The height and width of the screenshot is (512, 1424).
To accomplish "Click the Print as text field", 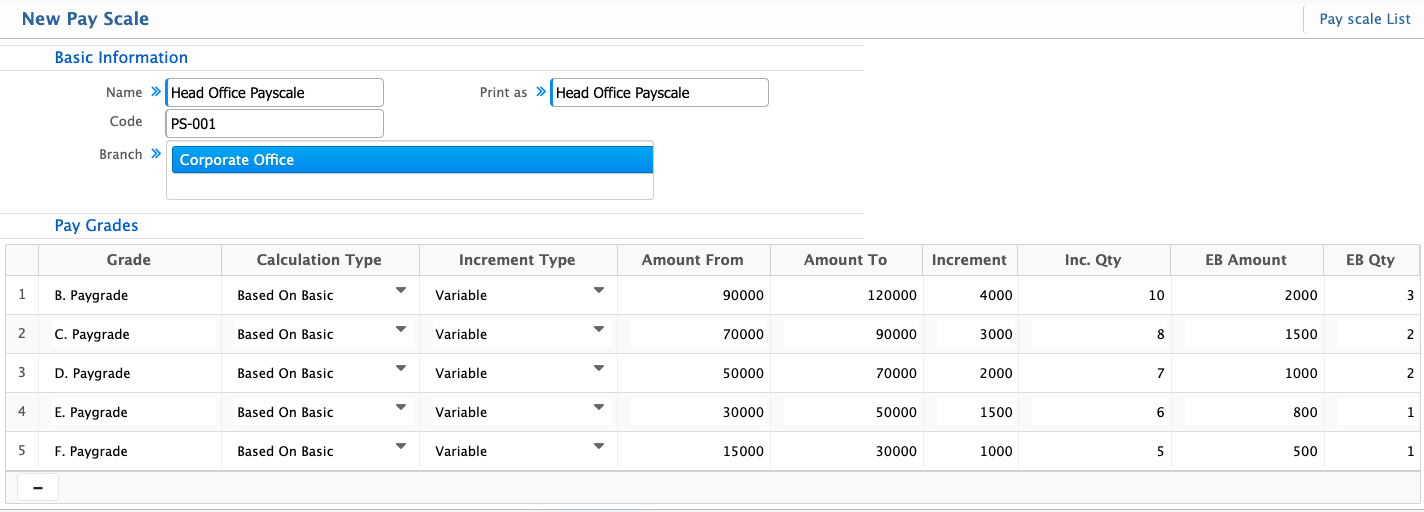I will (x=660, y=93).
